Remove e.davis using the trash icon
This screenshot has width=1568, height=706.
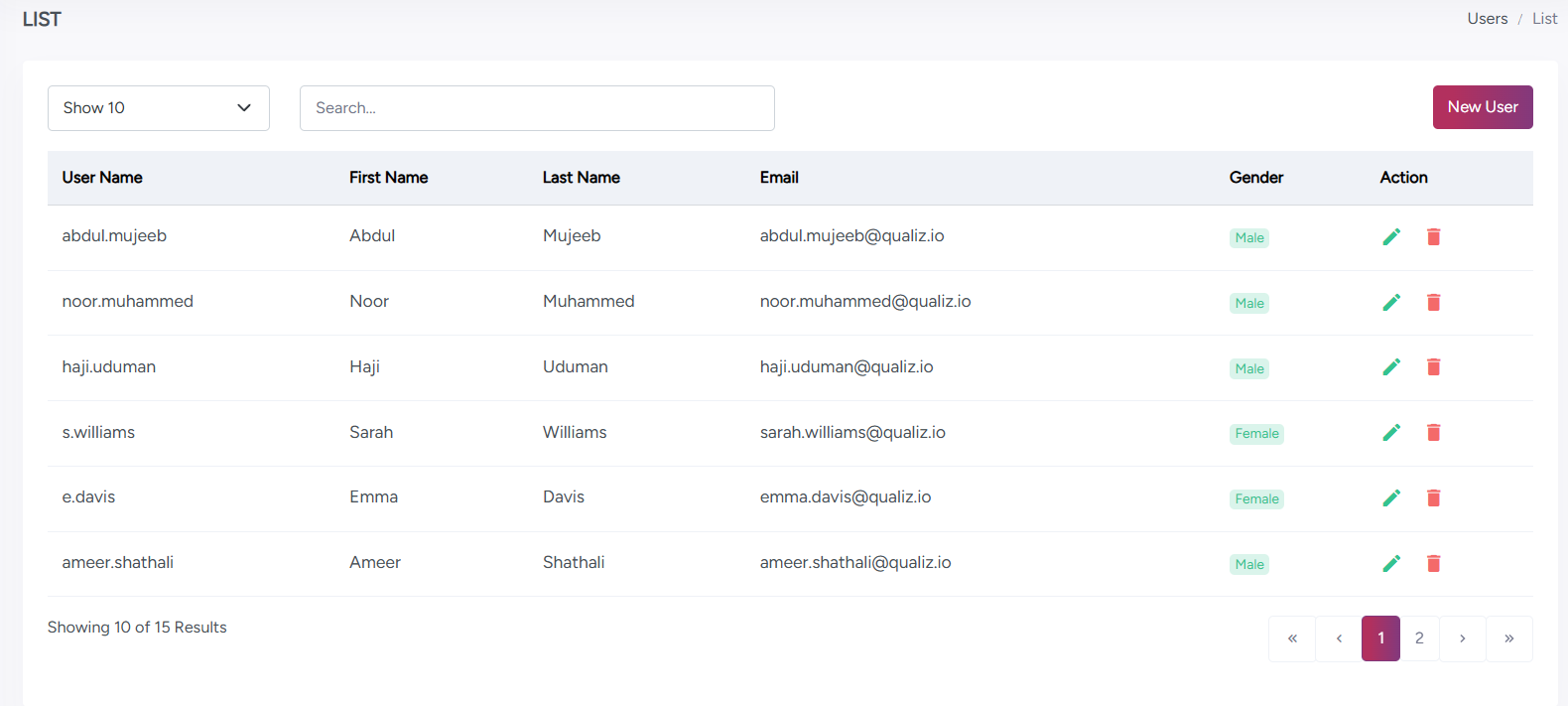1433,497
